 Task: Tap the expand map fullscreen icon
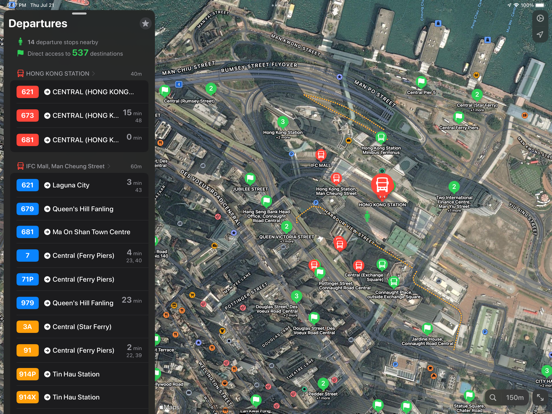click(x=540, y=397)
